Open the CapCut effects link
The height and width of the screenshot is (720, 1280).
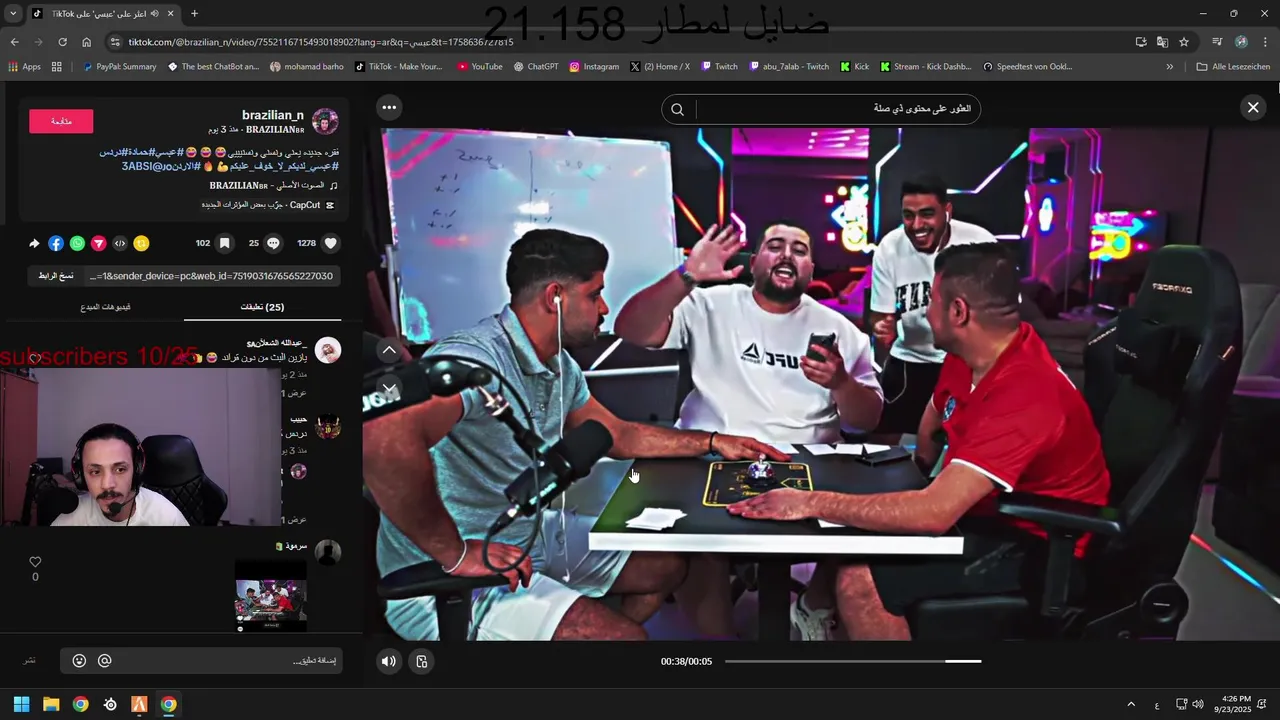tap(268, 204)
